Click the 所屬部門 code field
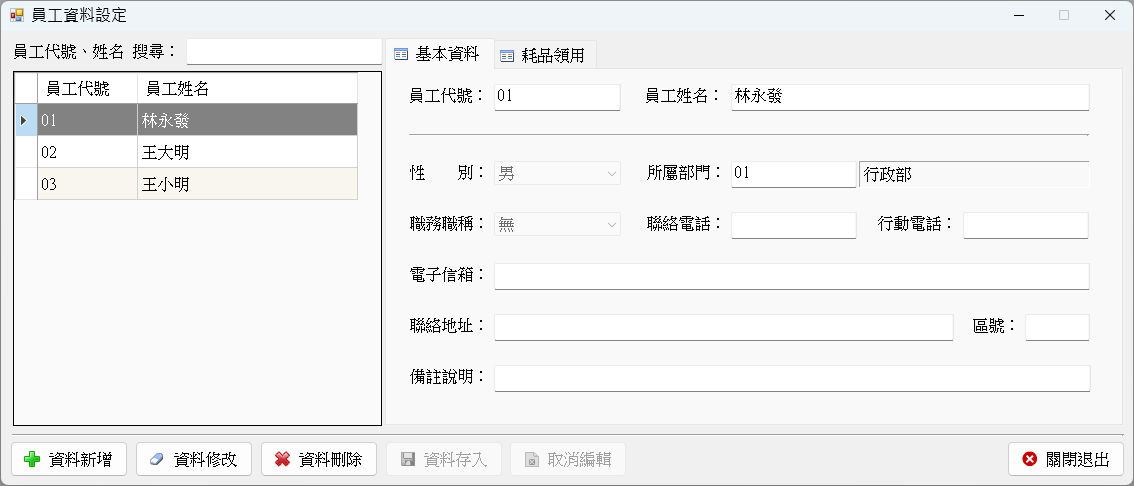The image size is (1134, 486). tap(793, 174)
